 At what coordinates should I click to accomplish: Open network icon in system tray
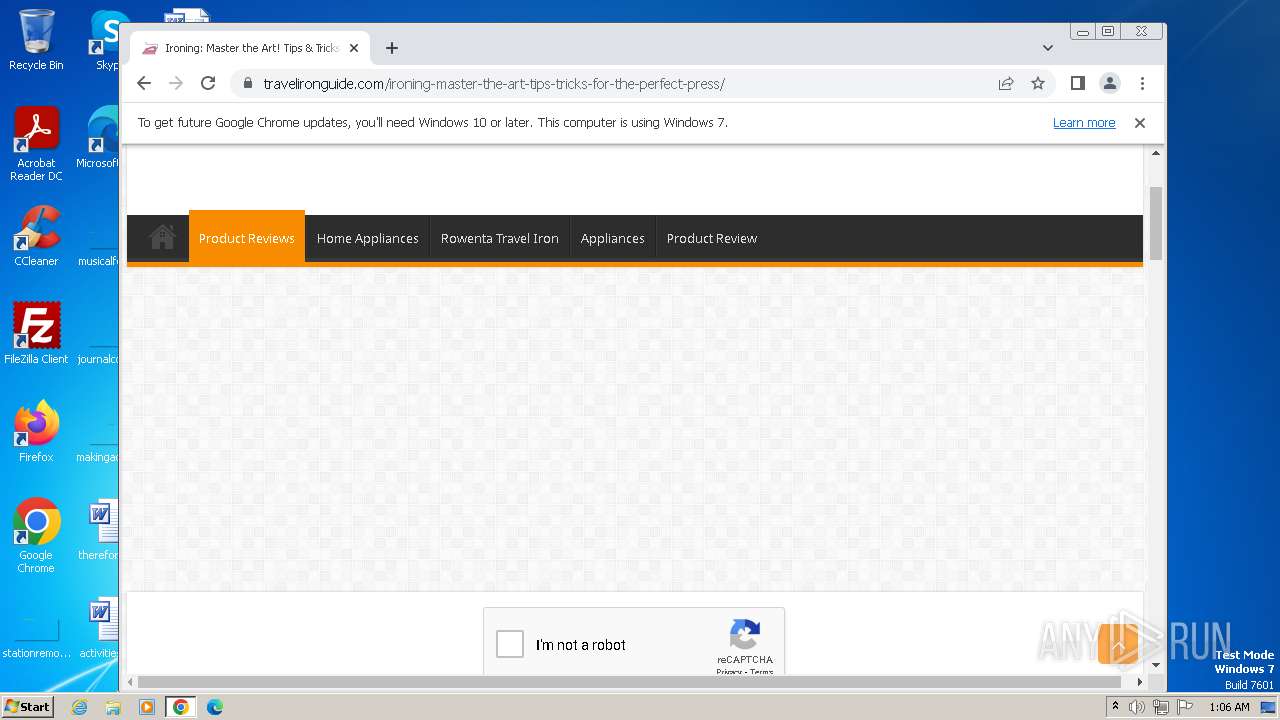pyautogui.click(x=1161, y=707)
